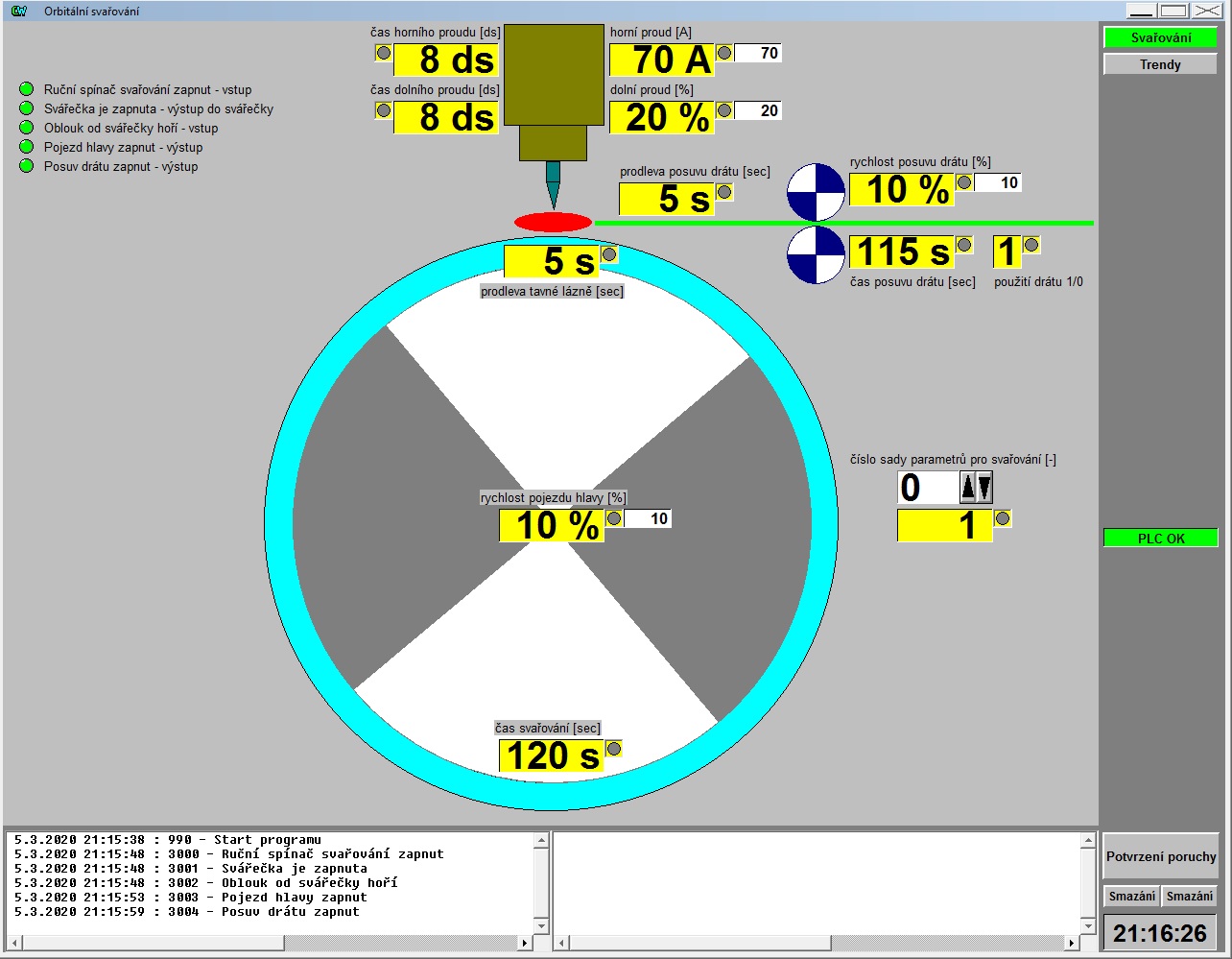Image resolution: width=1232 pixels, height=959 pixels.
Task: Click the red weld pool ellipse
Action: 553,223
